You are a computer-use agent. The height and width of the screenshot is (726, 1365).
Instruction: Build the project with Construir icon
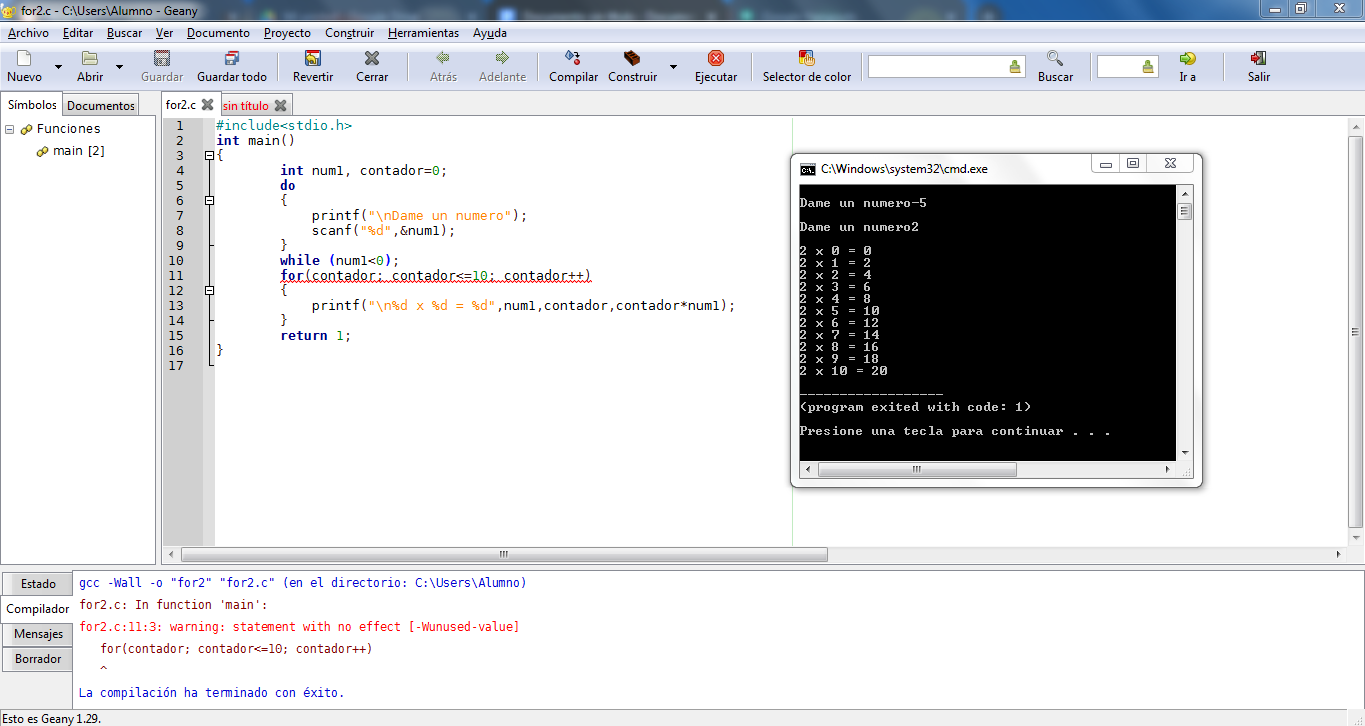[x=632, y=58]
